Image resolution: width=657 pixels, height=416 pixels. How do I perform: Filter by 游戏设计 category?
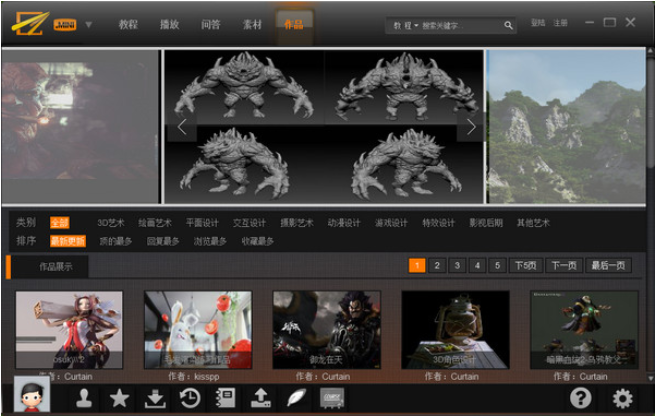391,223
